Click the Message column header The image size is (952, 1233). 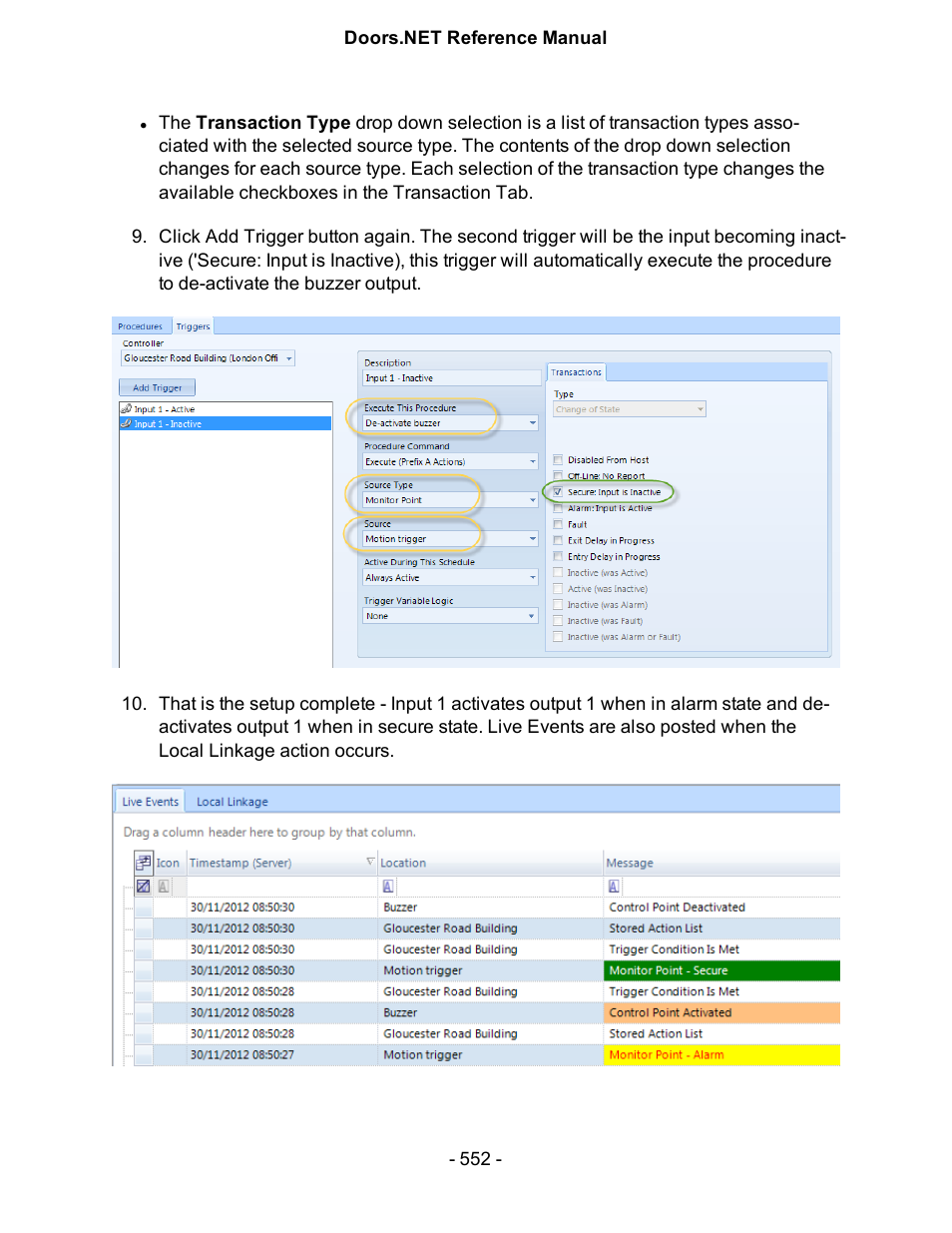point(721,863)
